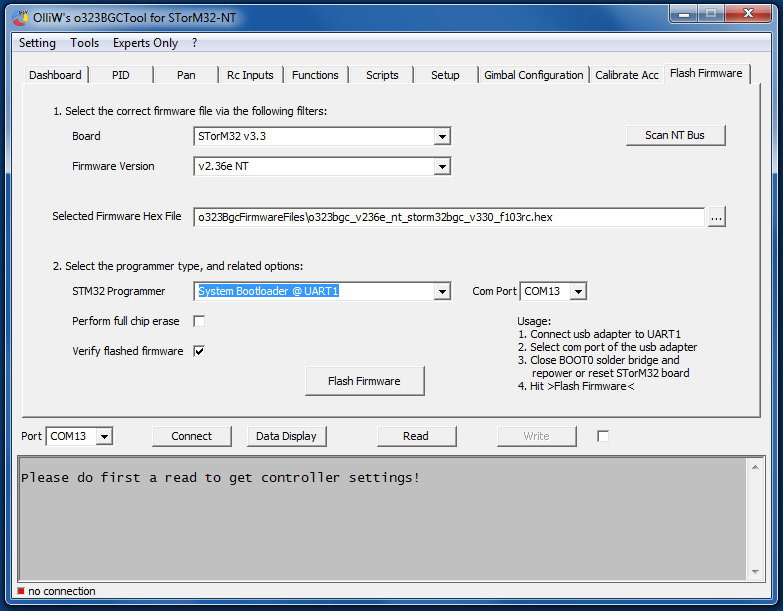Click the application icon in title bar
Image resolution: width=783 pixels, height=611 pixels.
tap(19, 18)
